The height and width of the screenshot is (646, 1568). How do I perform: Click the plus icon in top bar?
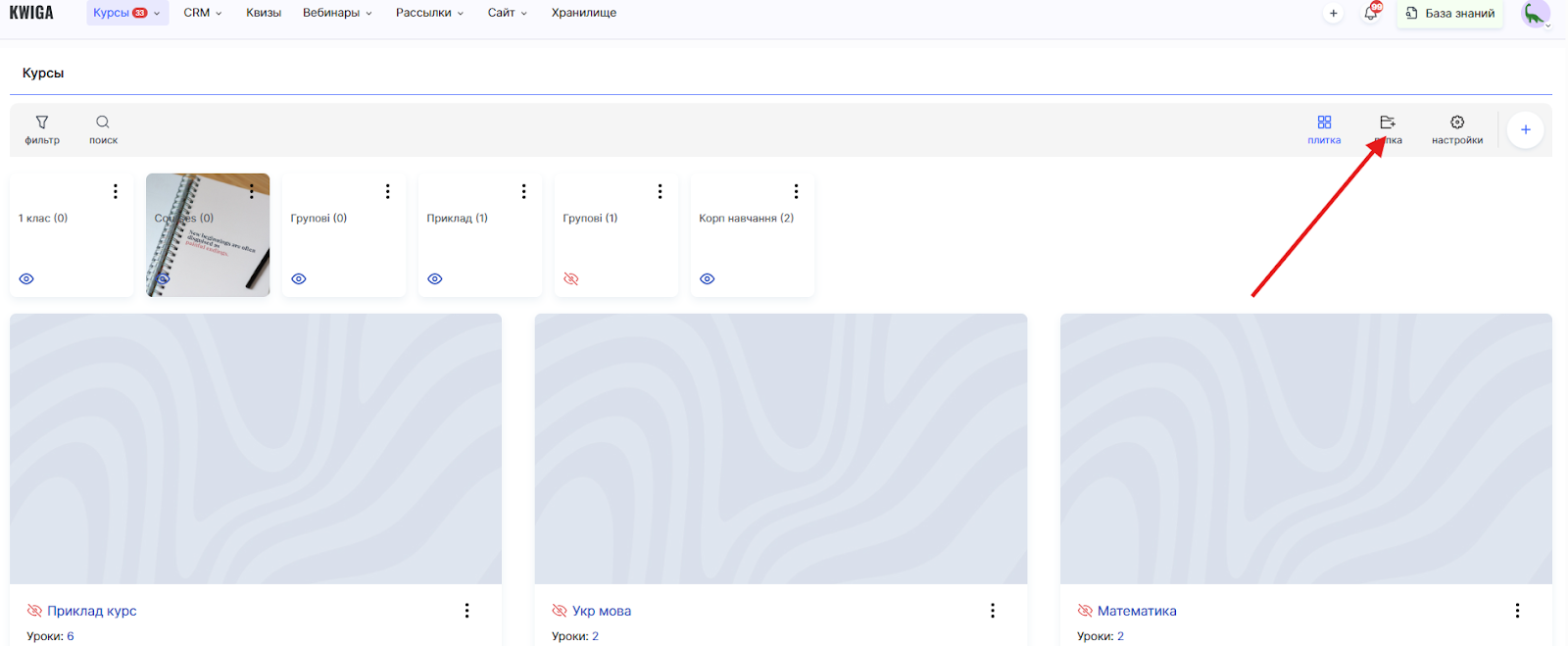pyautogui.click(x=1333, y=14)
